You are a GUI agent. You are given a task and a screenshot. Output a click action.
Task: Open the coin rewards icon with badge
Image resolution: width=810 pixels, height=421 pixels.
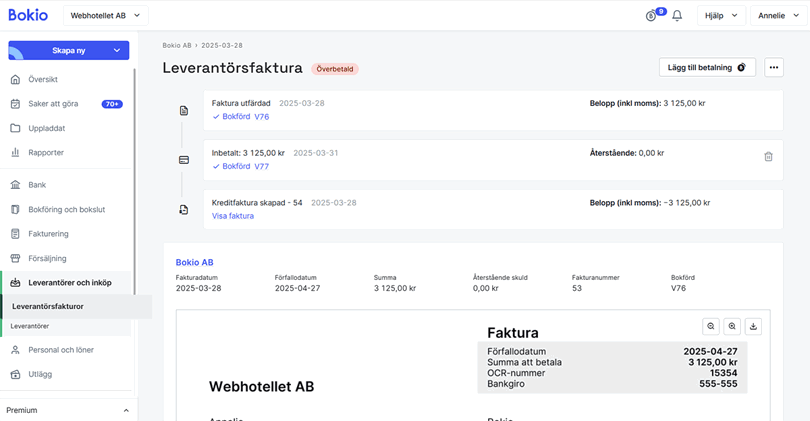[x=653, y=16]
